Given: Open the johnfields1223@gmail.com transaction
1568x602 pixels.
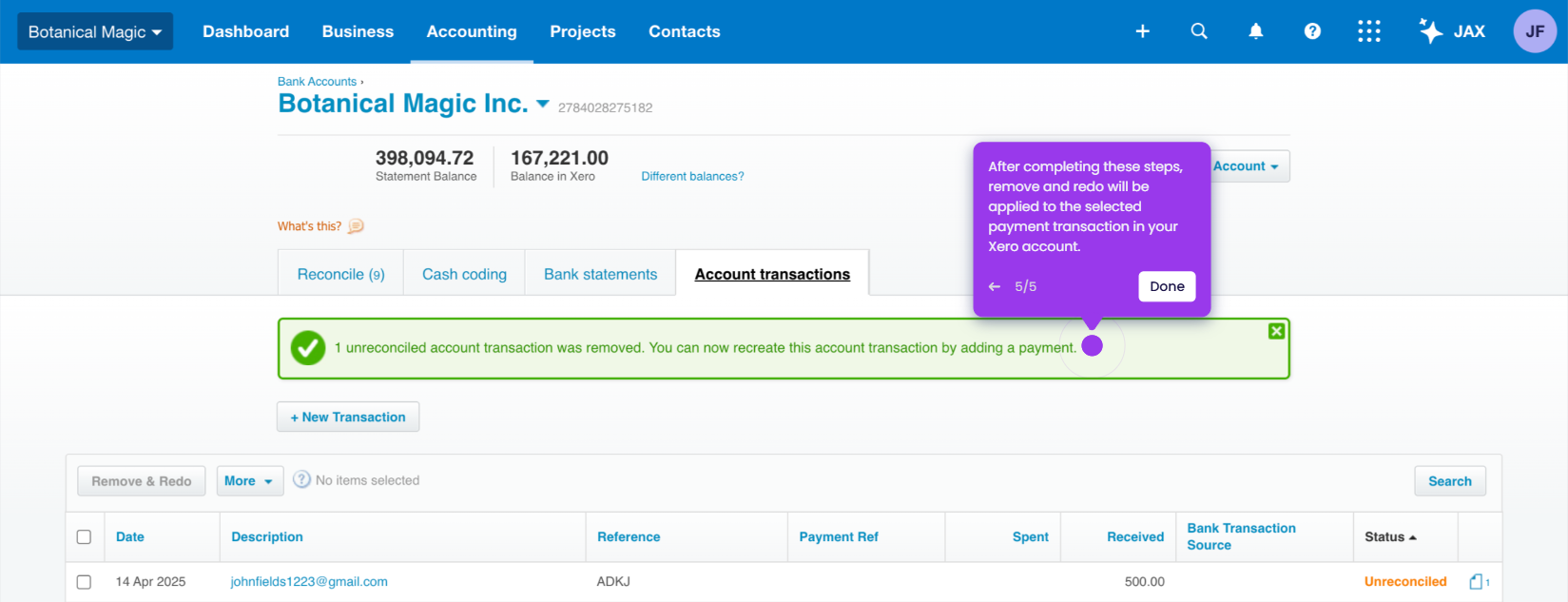Looking at the screenshot, I should 309,582.
